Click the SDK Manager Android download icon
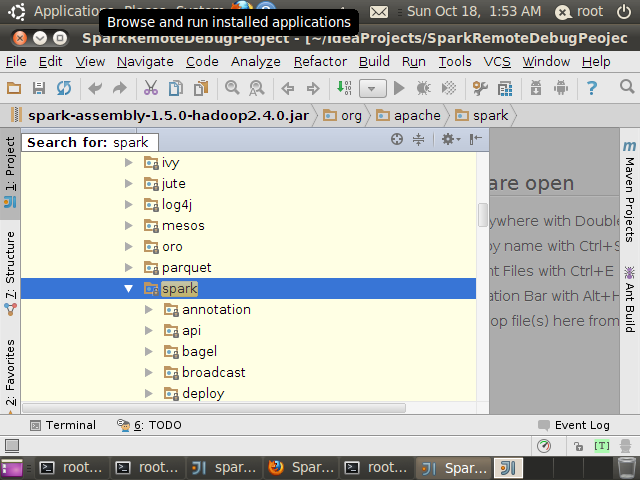The width and height of the screenshot is (640, 480). [x=536, y=88]
